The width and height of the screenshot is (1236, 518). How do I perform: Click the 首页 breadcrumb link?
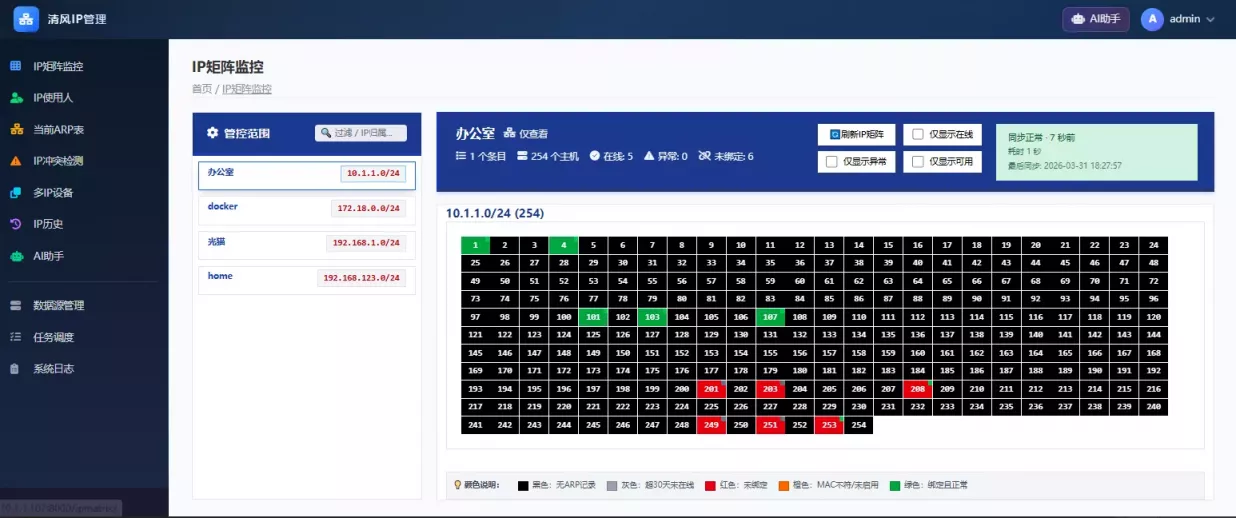201,89
